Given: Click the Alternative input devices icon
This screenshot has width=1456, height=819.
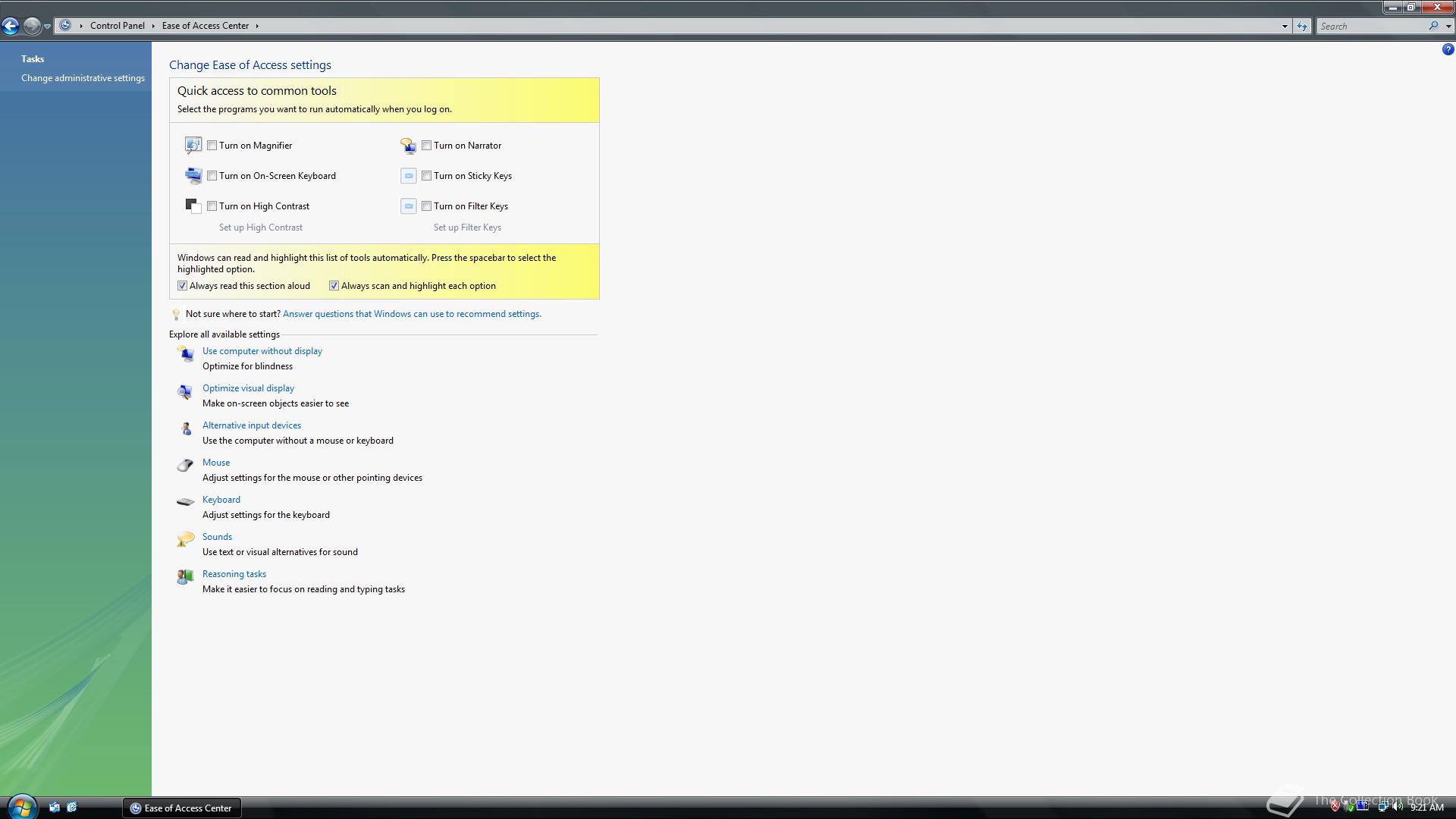Looking at the screenshot, I should (186, 428).
